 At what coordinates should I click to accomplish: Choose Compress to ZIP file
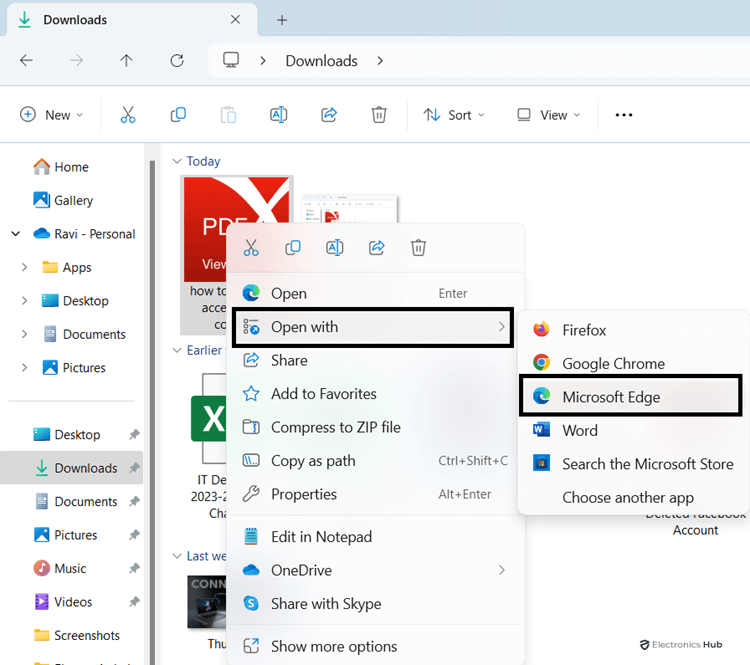tap(375, 427)
